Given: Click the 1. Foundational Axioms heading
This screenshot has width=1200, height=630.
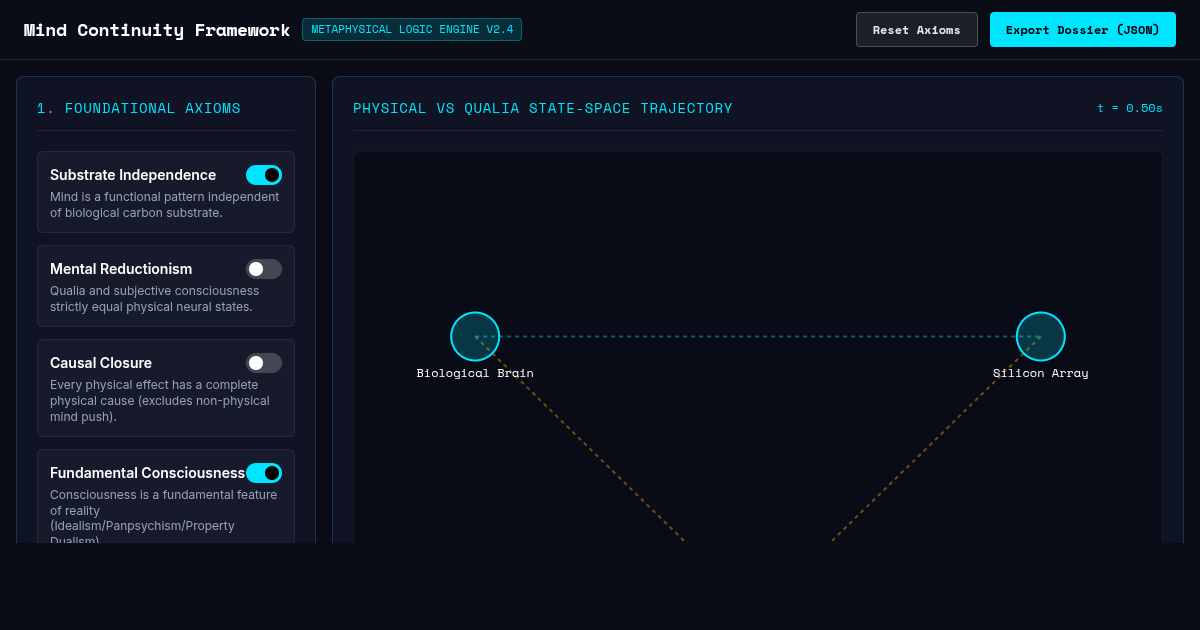Looking at the screenshot, I should tap(139, 108).
